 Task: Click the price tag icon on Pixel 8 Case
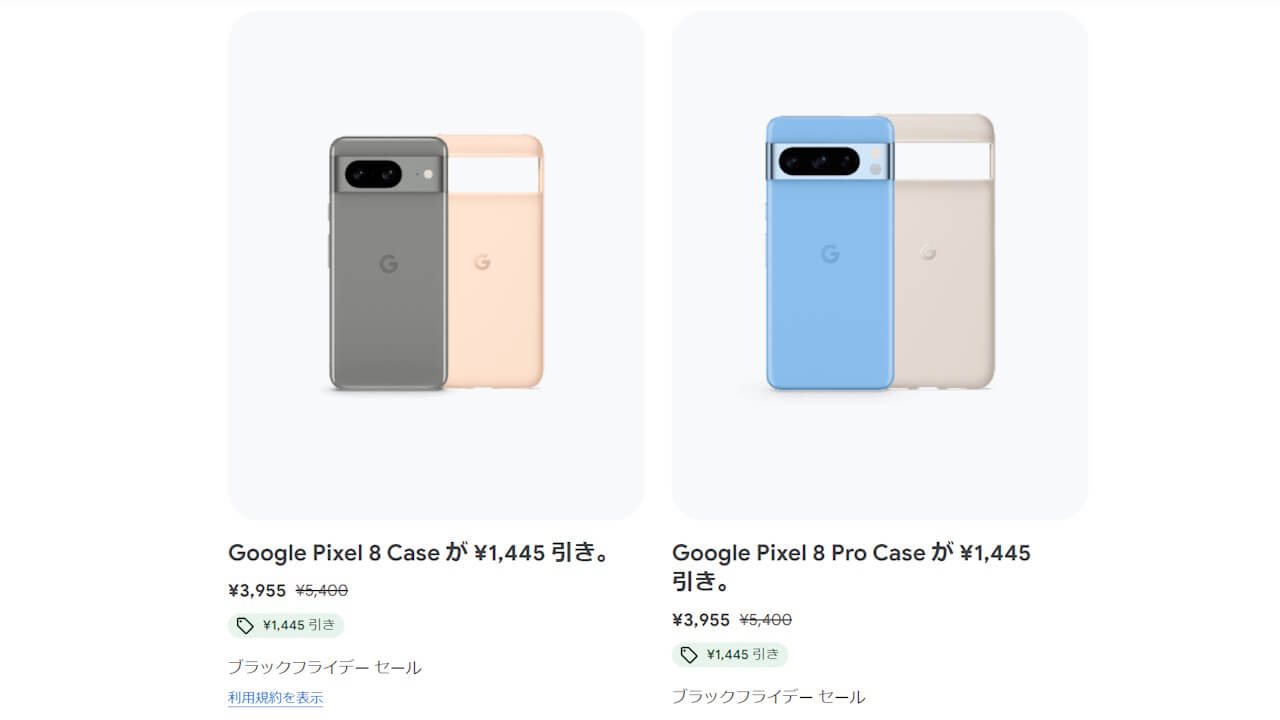(243, 625)
